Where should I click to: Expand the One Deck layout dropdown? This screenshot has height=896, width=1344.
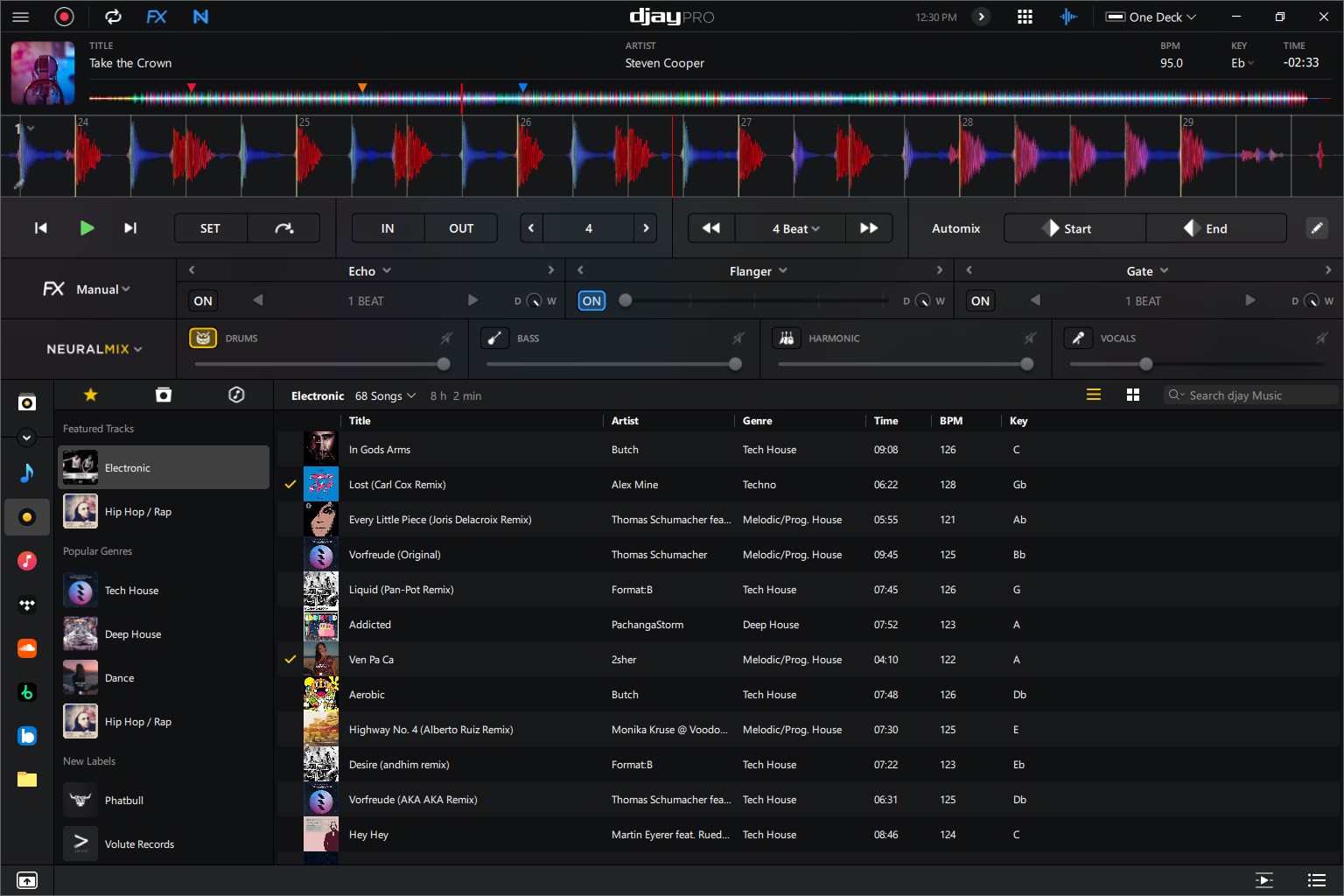[1151, 17]
